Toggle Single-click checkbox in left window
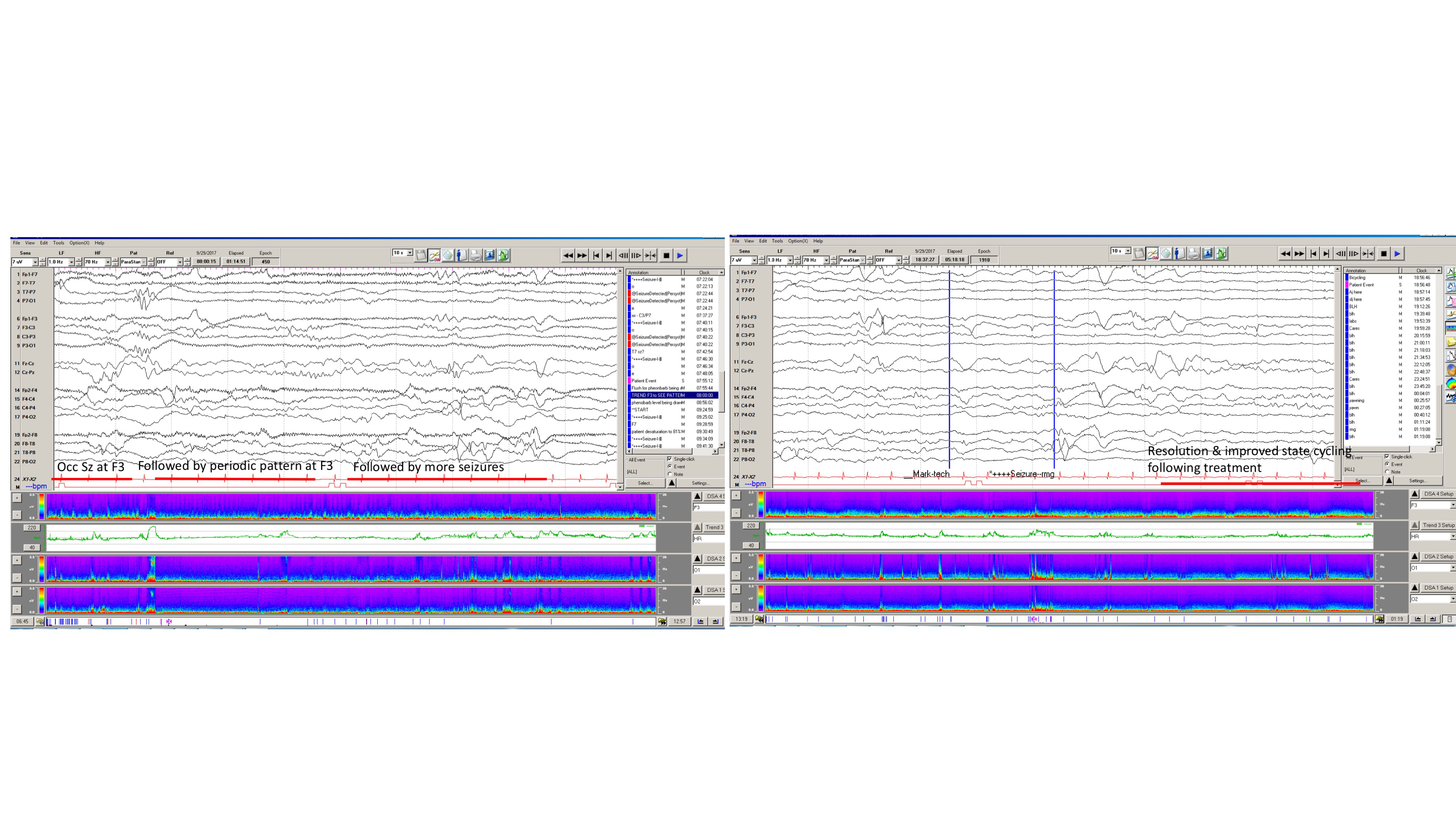The image size is (1456, 819). click(670, 459)
